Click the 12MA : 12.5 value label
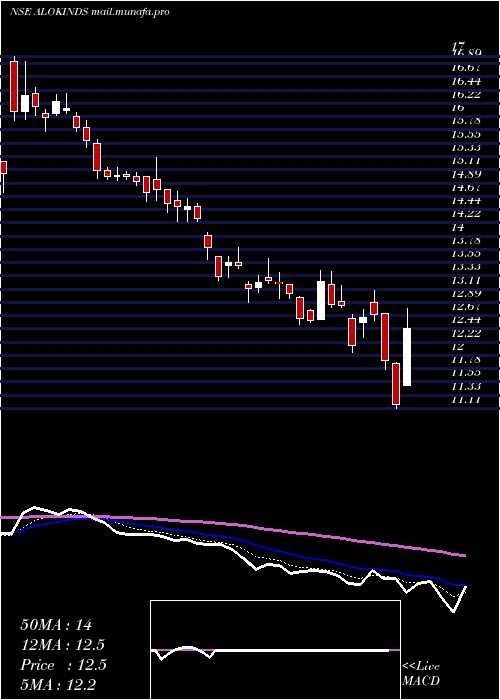The height and width of the screenshot is (700, 500). (x=63, y=645)
